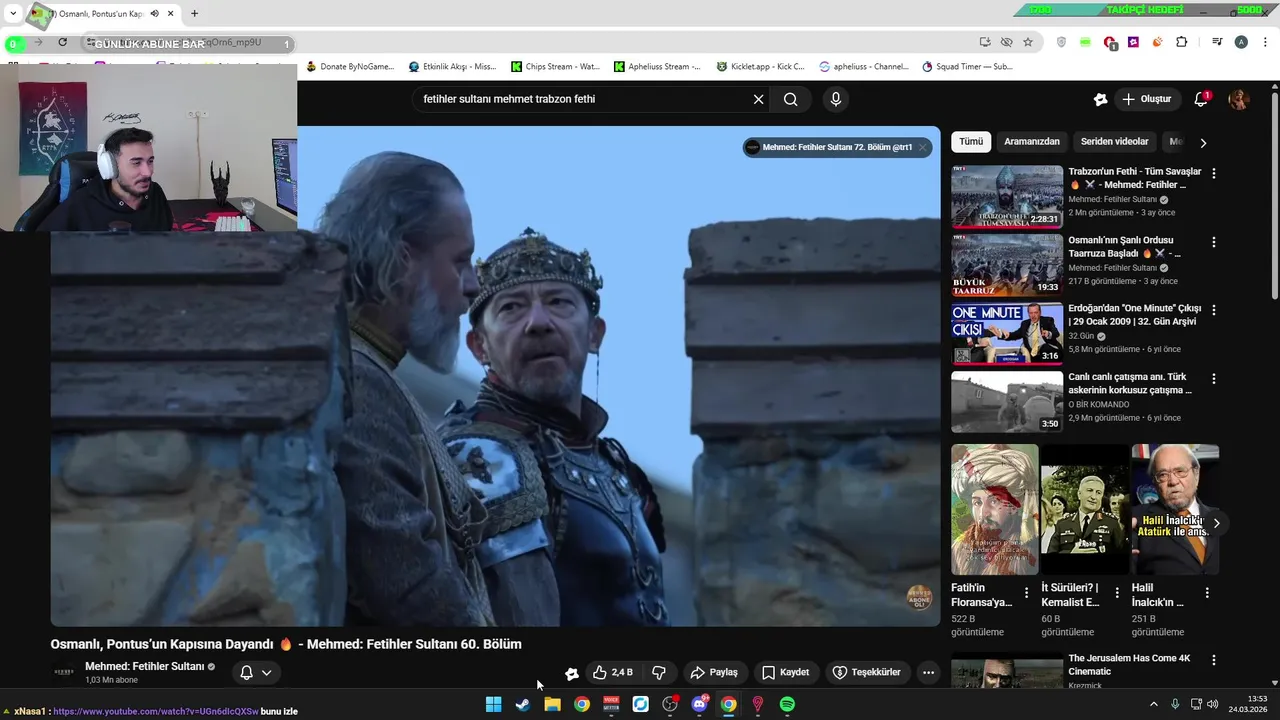Open the channel avatar below the title
1280x720 pixels.
63,672
